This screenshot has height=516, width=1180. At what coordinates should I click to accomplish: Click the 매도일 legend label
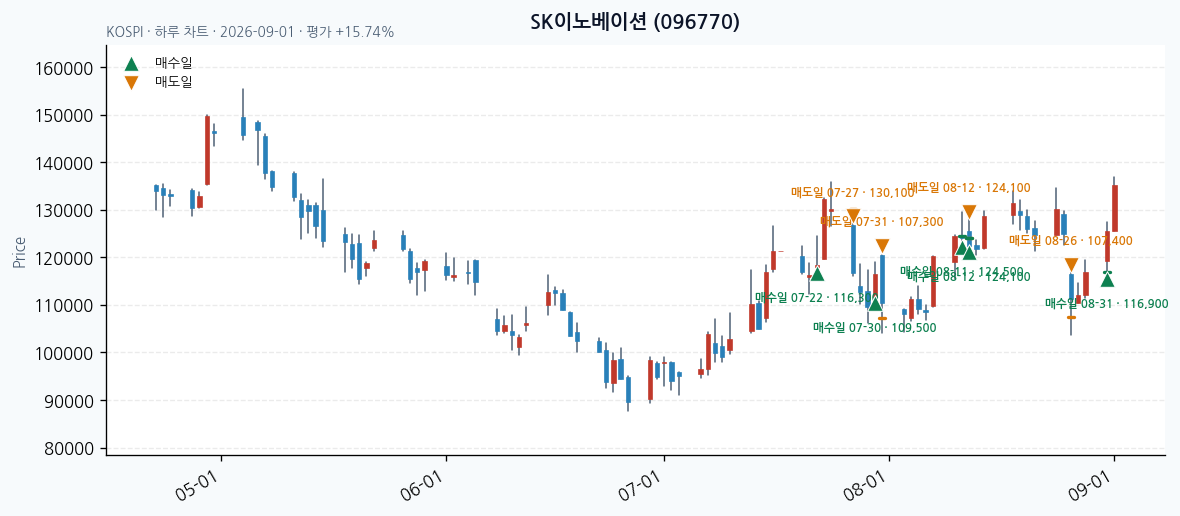point(174,81)
